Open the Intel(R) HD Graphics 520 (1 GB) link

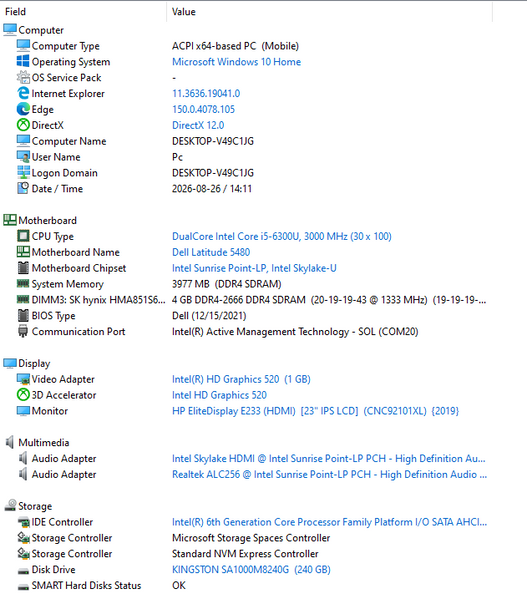click(x=241, y=379)
